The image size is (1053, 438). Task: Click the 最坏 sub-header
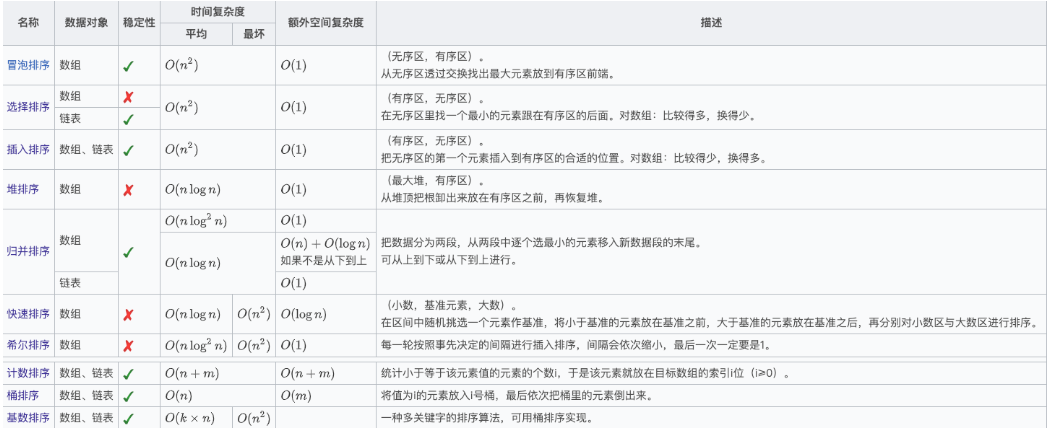point(254,34)
